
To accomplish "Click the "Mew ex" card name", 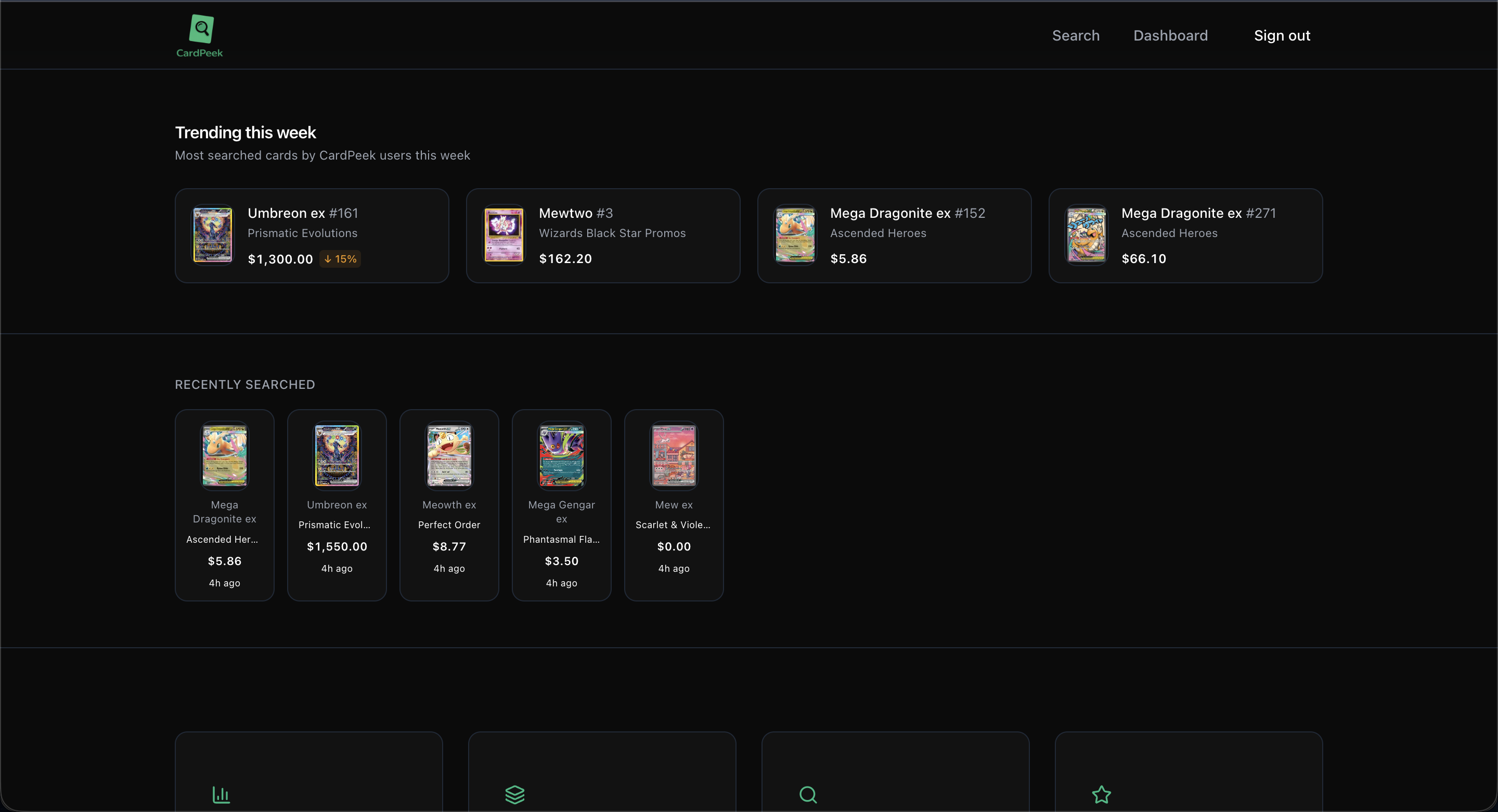I will click(x=674, y=505).
